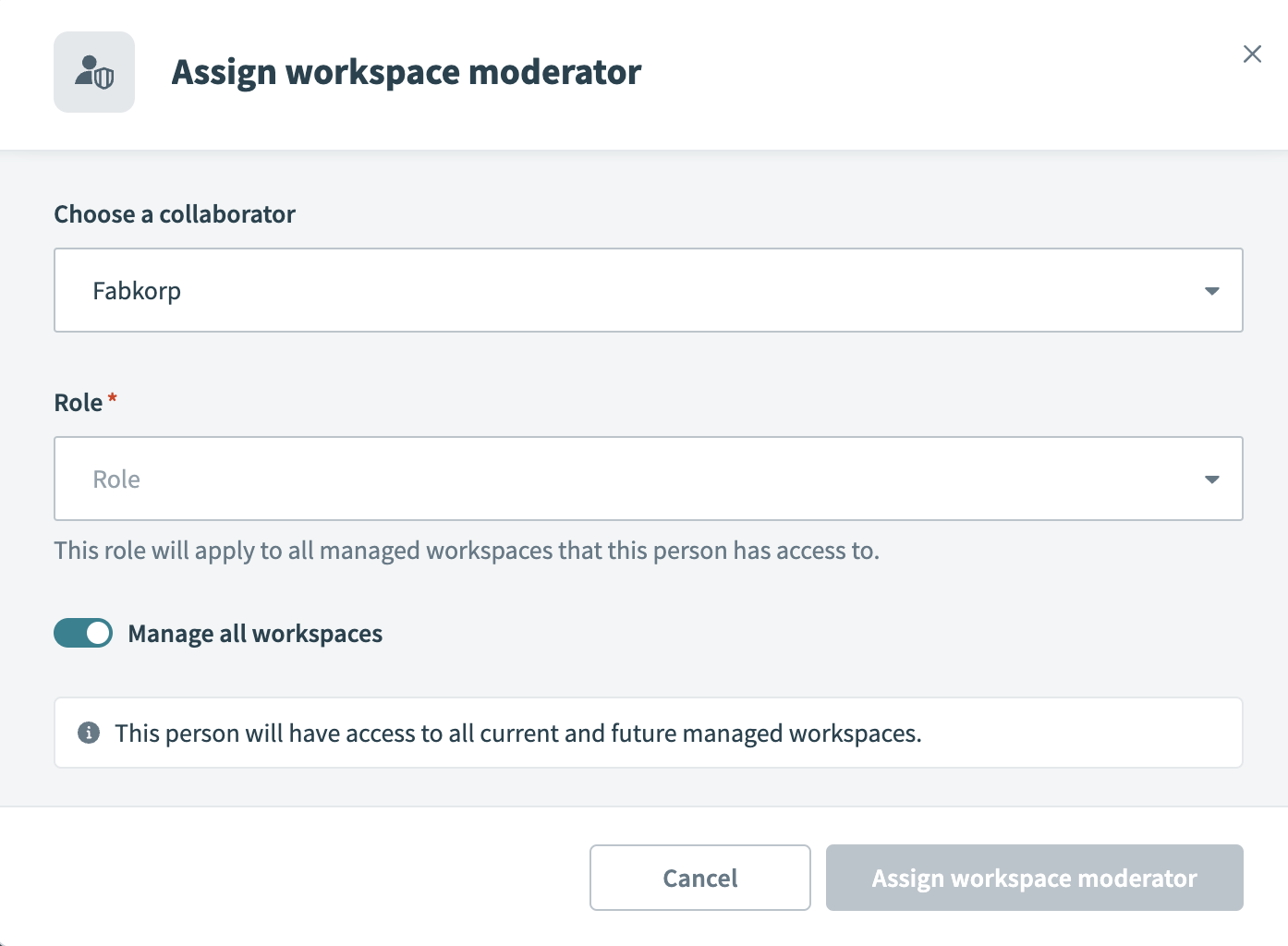Click the "Assign workspace moderator" dialog title
Screen dimensions: 1288x946
pyautogui.click(x=407, y=72)
